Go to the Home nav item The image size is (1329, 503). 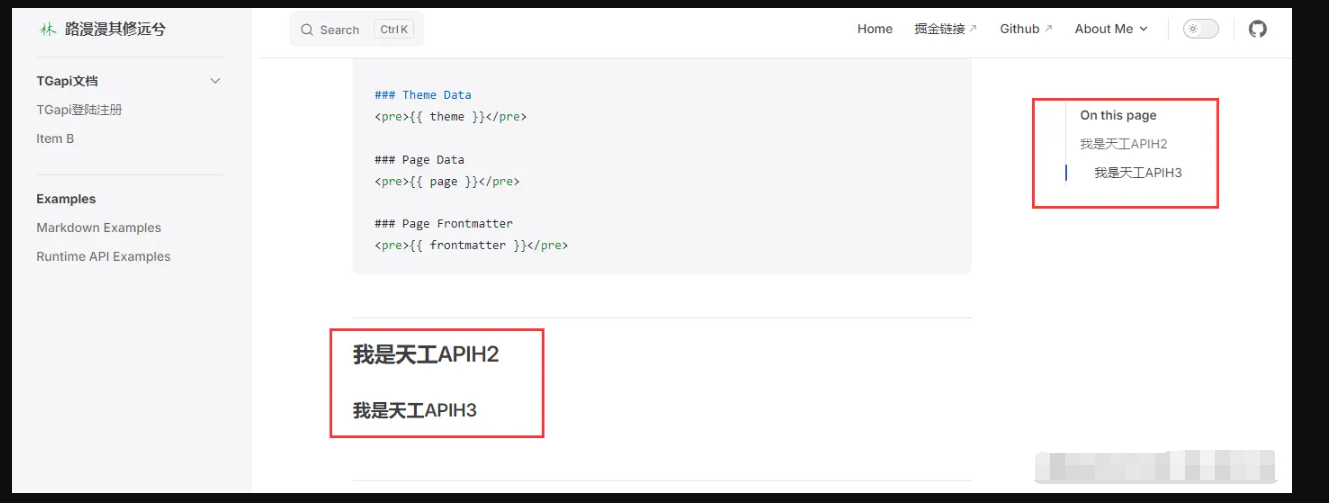tap(874, 29)
